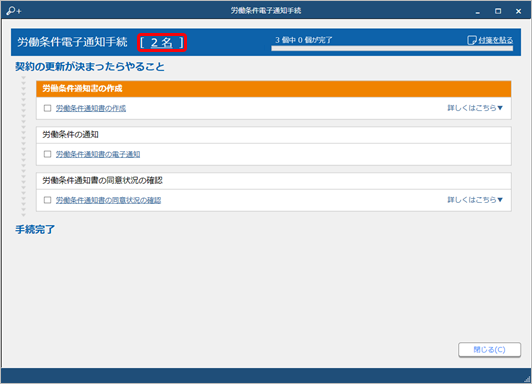Open the 労働条件通知書の作成 link
This screenshot has height=384, width=532.
91,108
